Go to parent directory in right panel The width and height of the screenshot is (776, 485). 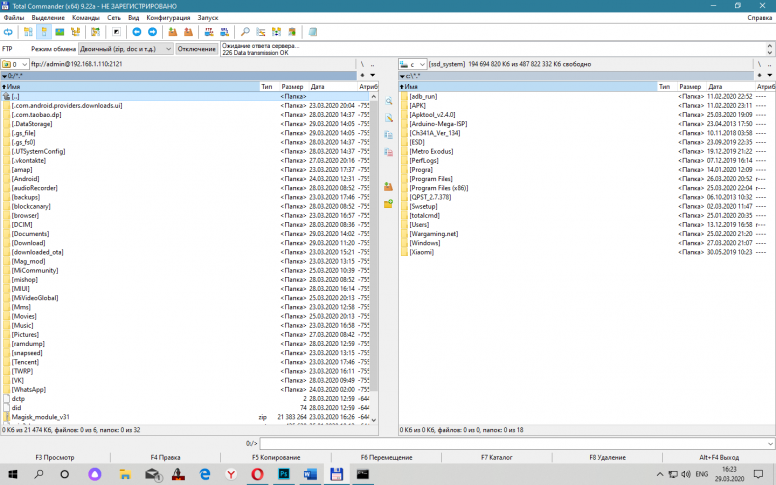[x=770, y=64]
